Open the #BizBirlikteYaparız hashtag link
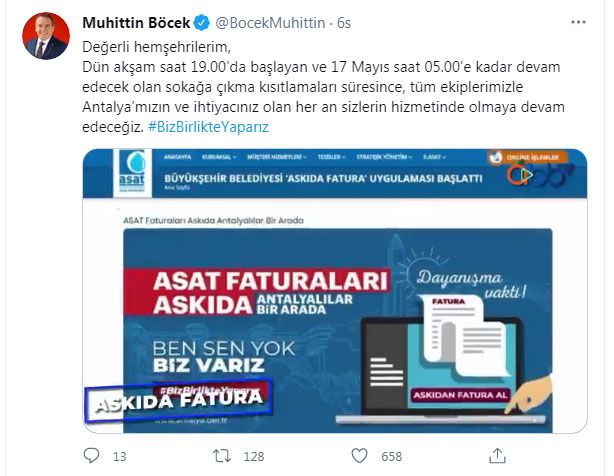 click(x=208, y=127)
